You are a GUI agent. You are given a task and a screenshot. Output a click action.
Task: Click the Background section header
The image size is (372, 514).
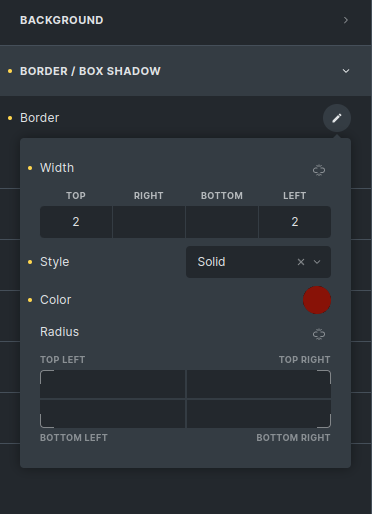[186, 20]
